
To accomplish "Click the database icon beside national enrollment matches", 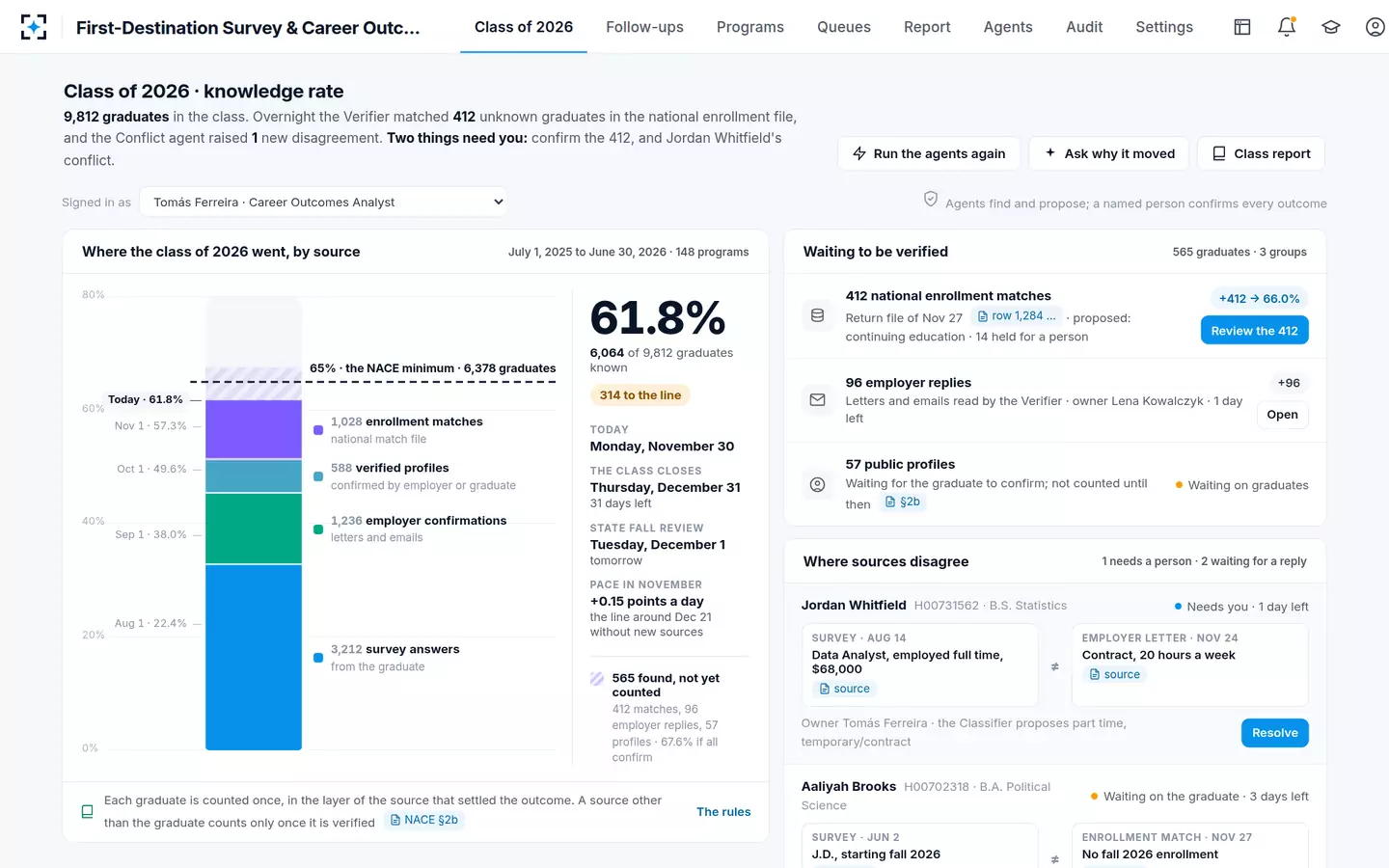I will pos(817,315).
